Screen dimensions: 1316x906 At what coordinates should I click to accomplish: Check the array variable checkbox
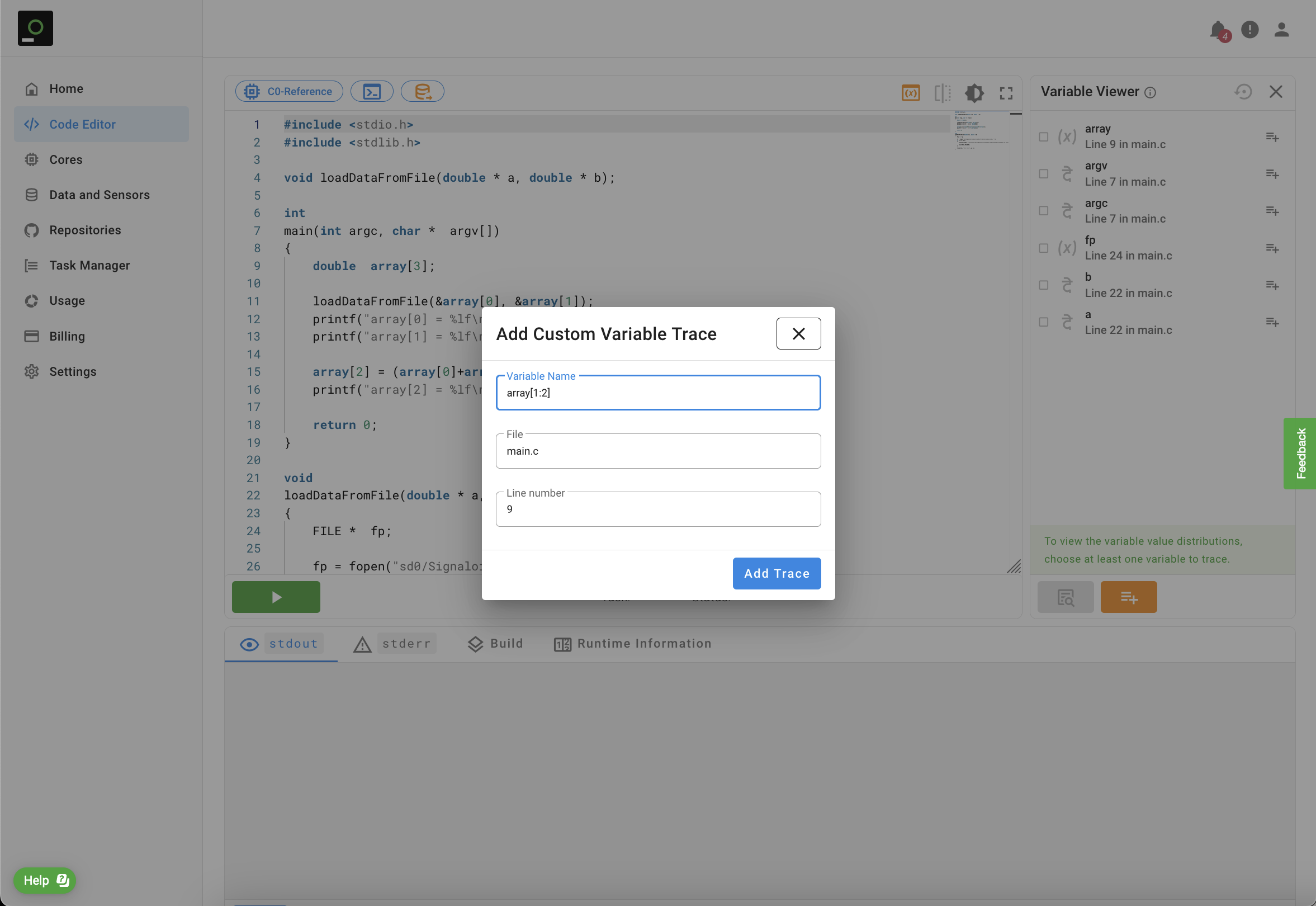1043,137
